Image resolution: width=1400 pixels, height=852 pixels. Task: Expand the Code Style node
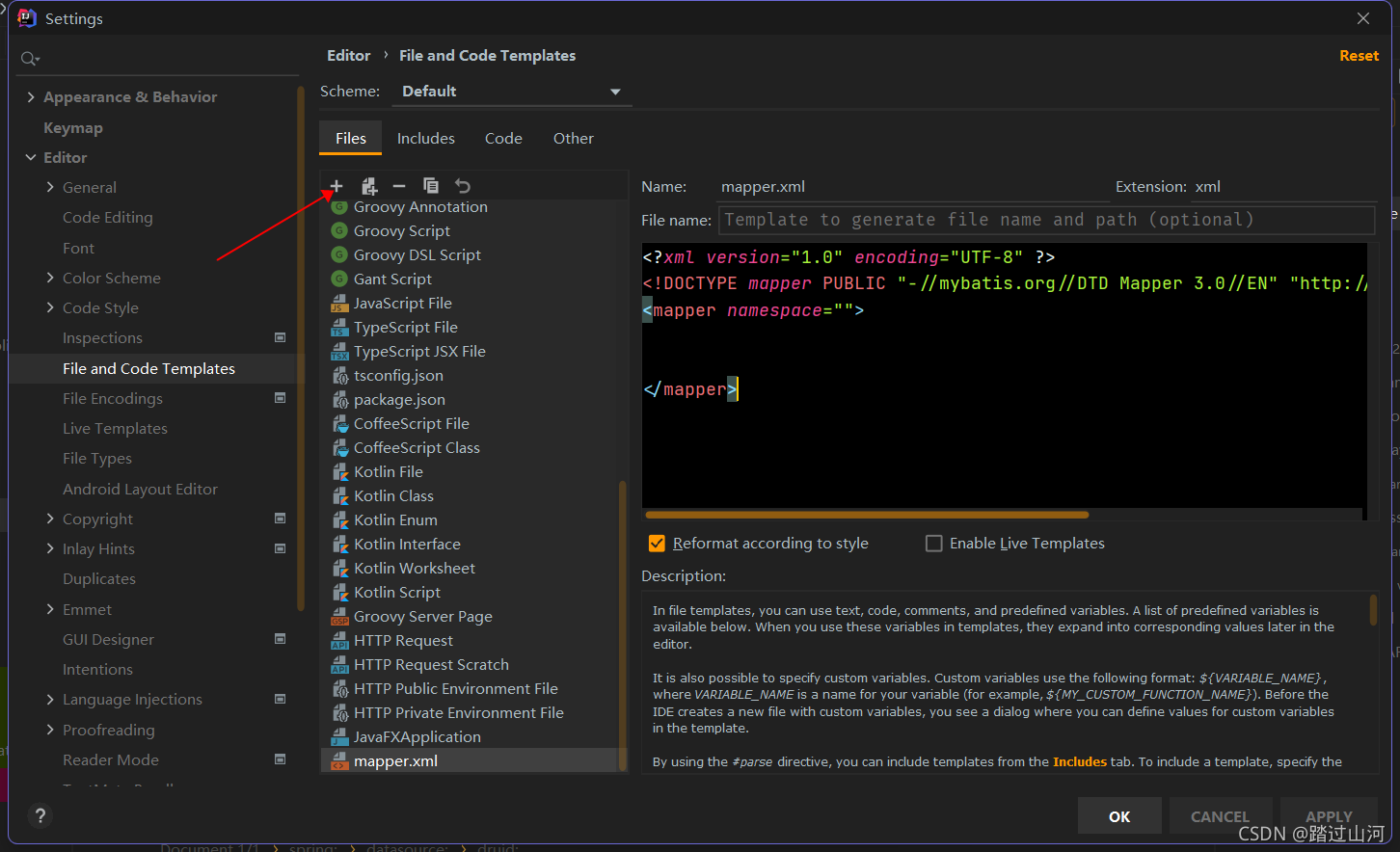pyautogui.click(x=50, y=307)
